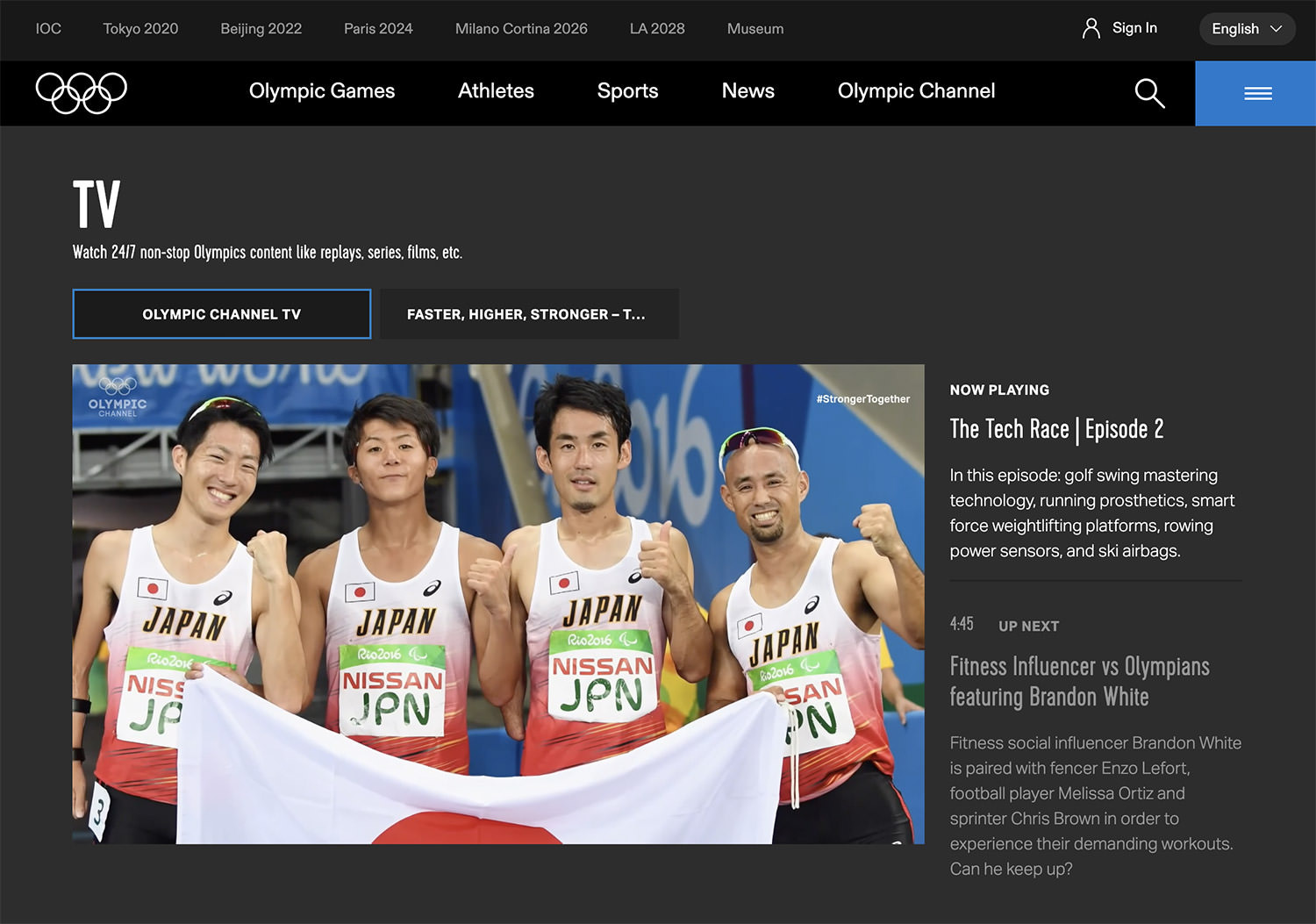1316x924 pixels.
Task: Open Olympic Games menu
Action: pyautogui.click(x=322, y=91)
